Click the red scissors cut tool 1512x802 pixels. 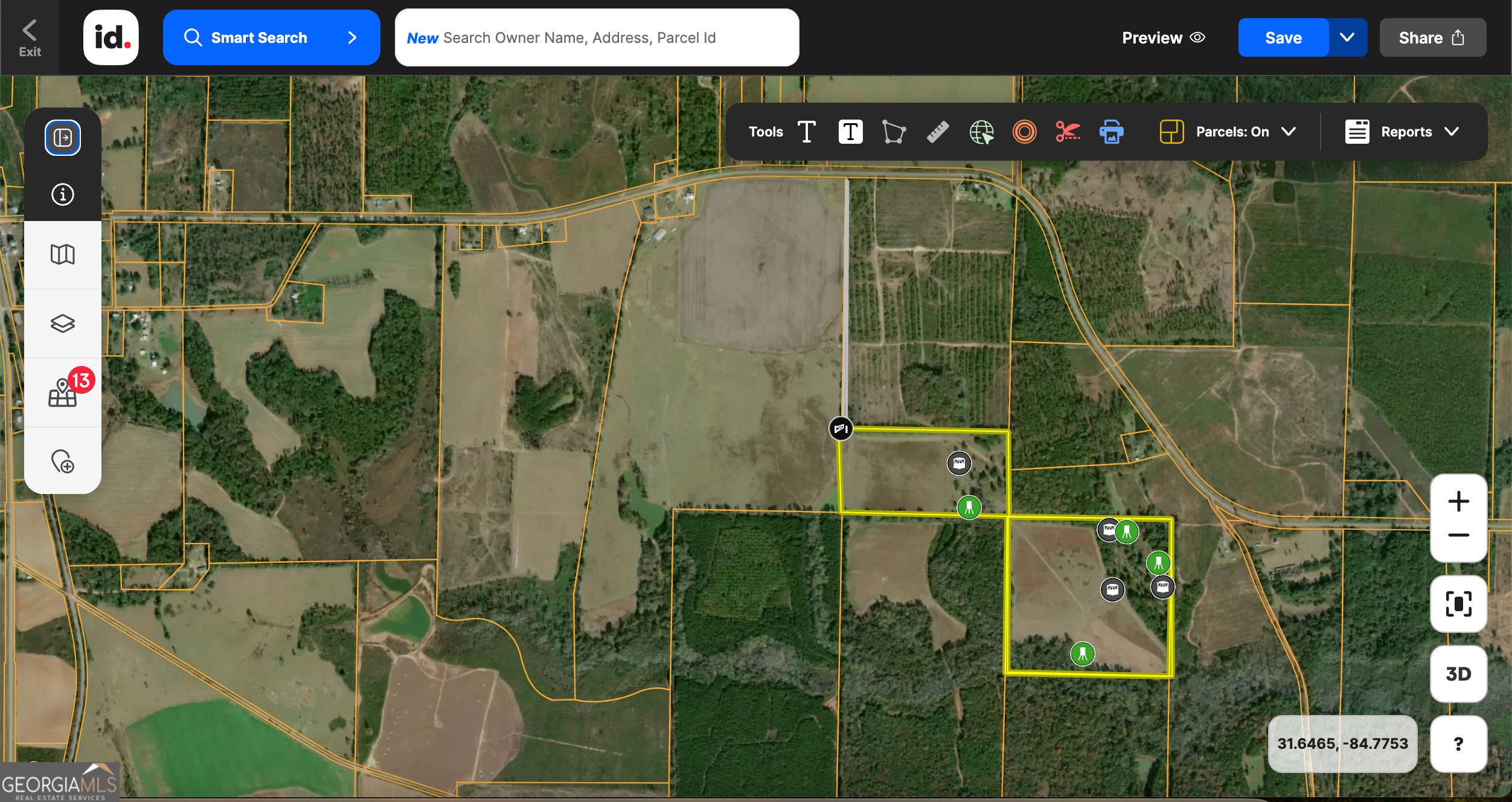point(1068,132)
